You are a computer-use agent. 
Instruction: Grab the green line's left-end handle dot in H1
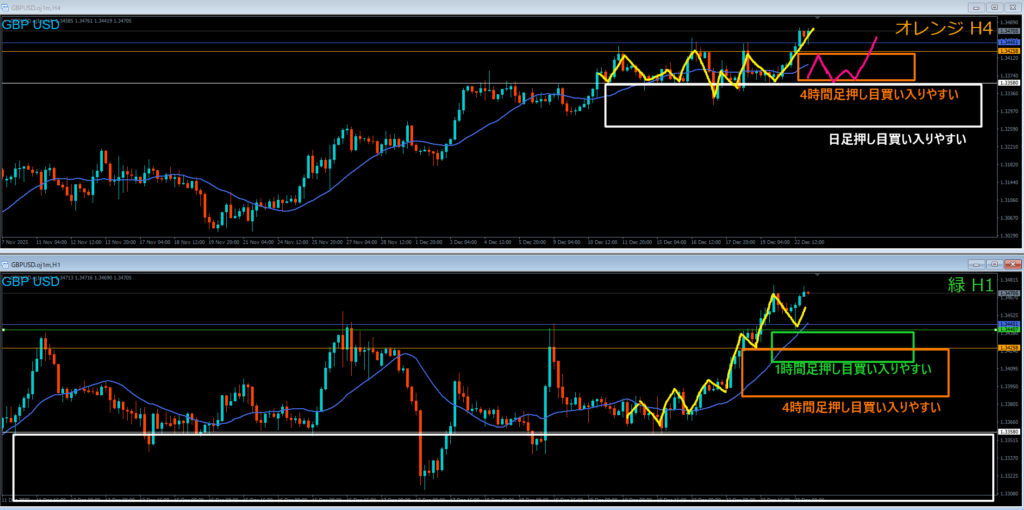tap(3, 330)
